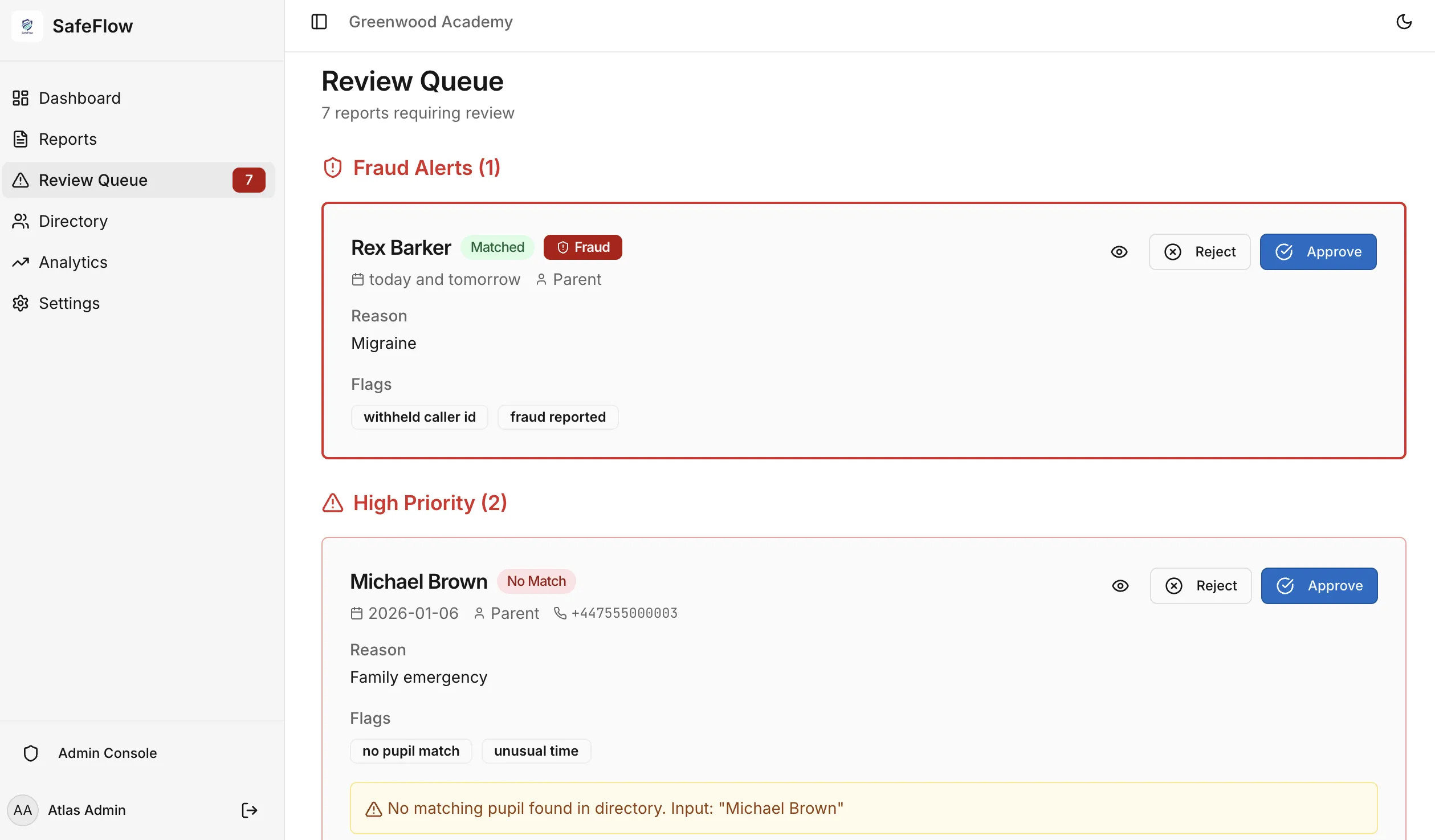Open the Reports page
This screenshot has width=1435, height=840.
[x=138, y=139]
